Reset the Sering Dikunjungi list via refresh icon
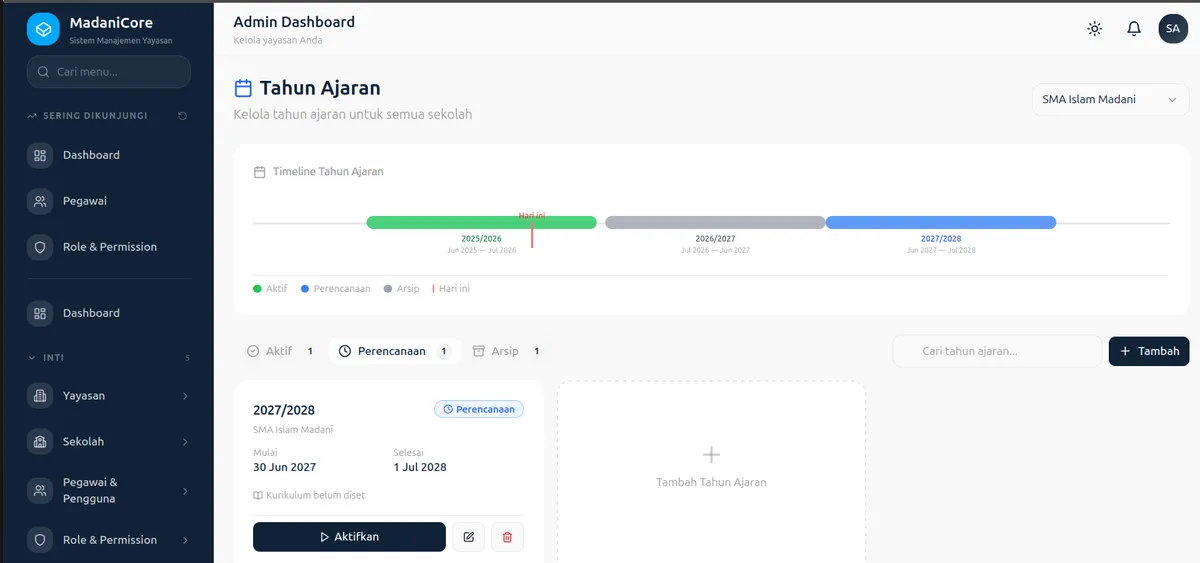The image size is (1200, 563). pos(182,116)
